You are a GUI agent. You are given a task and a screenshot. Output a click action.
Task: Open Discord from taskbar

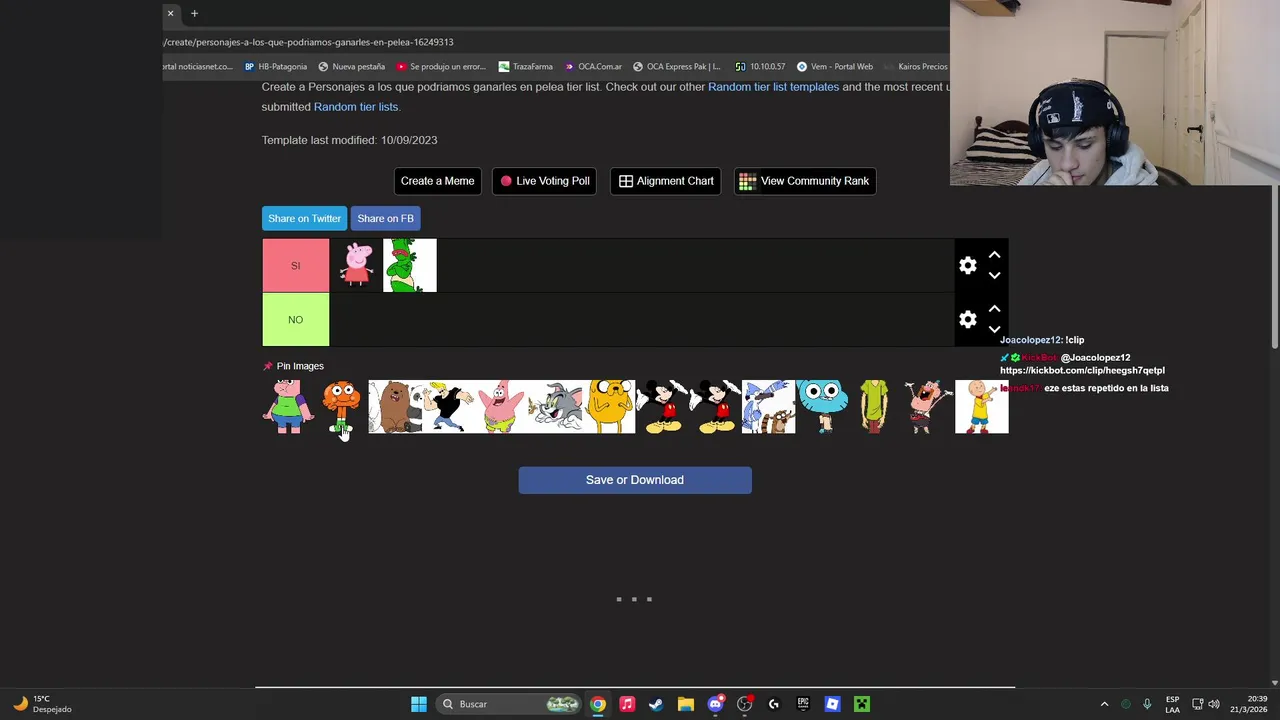point(715,704)
